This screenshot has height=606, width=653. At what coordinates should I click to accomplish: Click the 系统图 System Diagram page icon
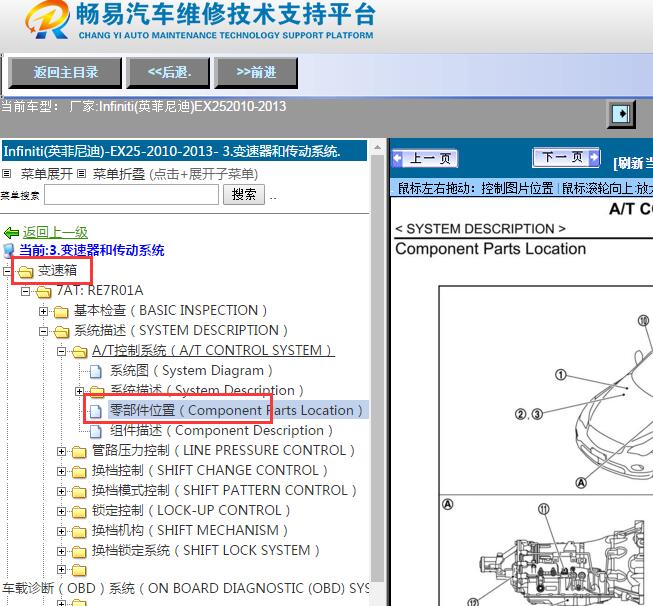96,371
